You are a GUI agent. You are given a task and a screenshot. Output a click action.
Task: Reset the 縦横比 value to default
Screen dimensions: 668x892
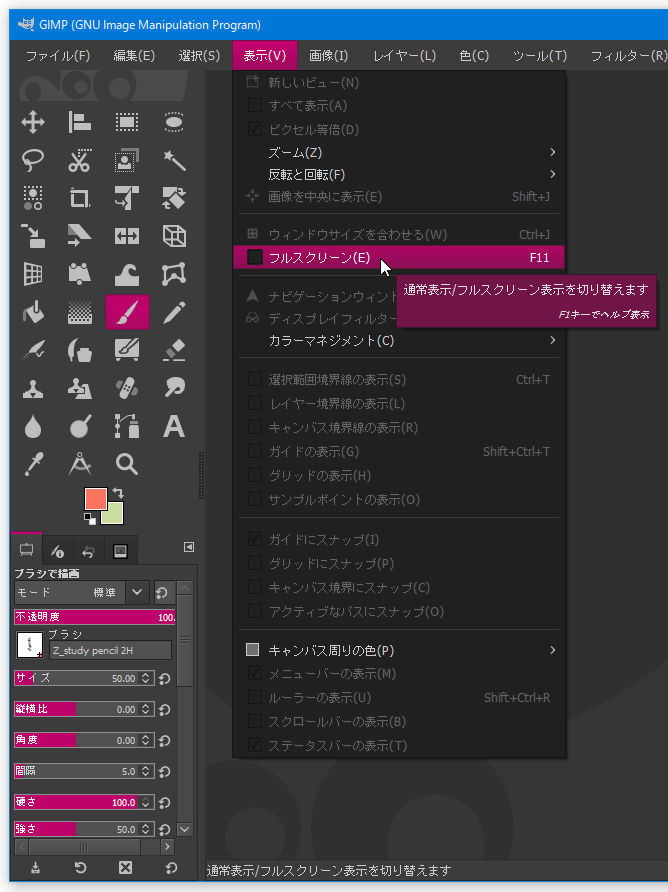point(165,709)
